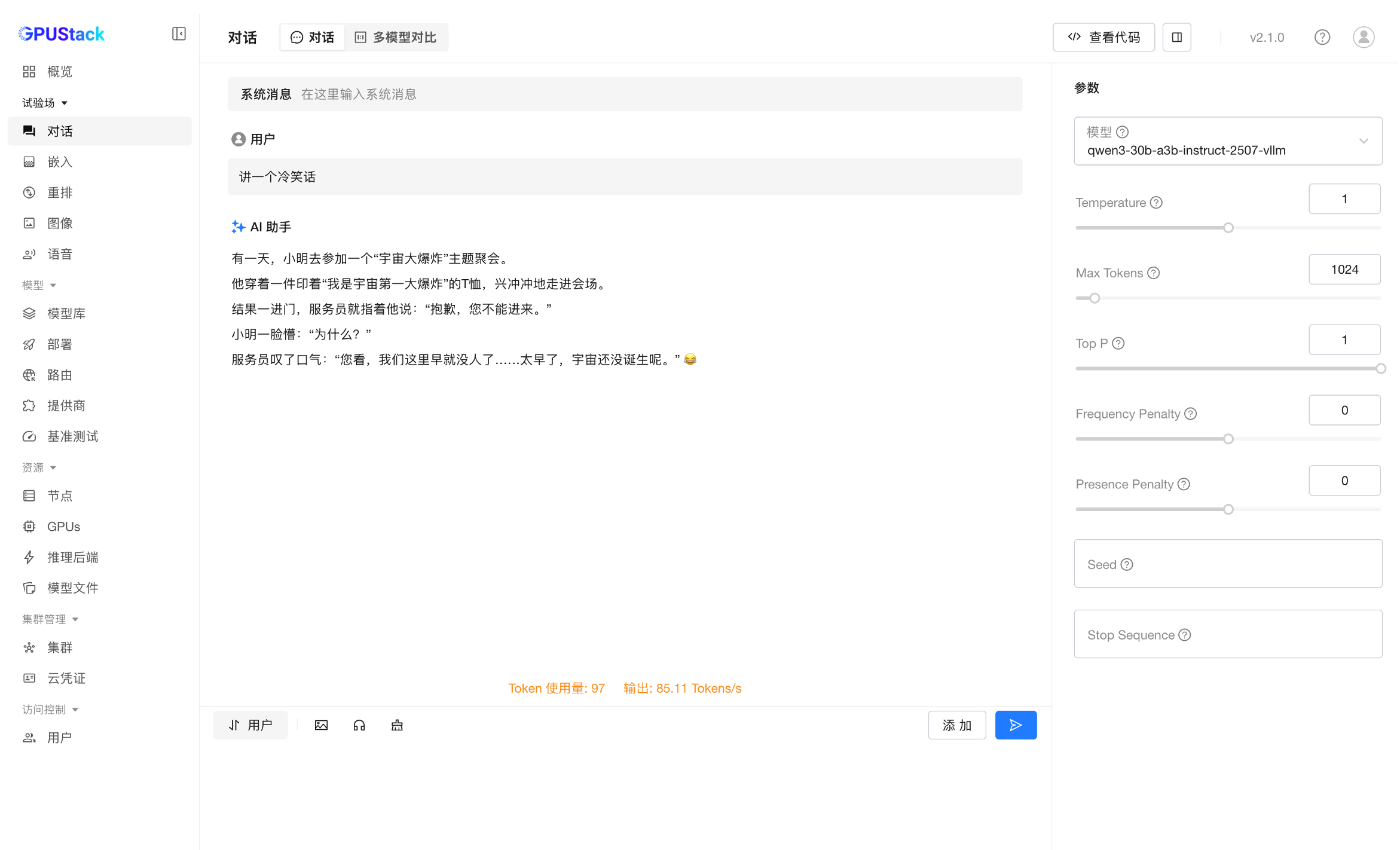
Task: Open the 基准测试 menu item
Action: click(72, 436)
